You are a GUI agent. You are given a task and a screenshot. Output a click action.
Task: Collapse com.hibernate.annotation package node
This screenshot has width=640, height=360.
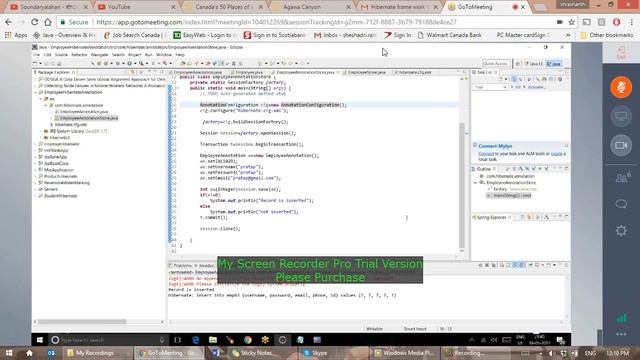coord(46,105)
